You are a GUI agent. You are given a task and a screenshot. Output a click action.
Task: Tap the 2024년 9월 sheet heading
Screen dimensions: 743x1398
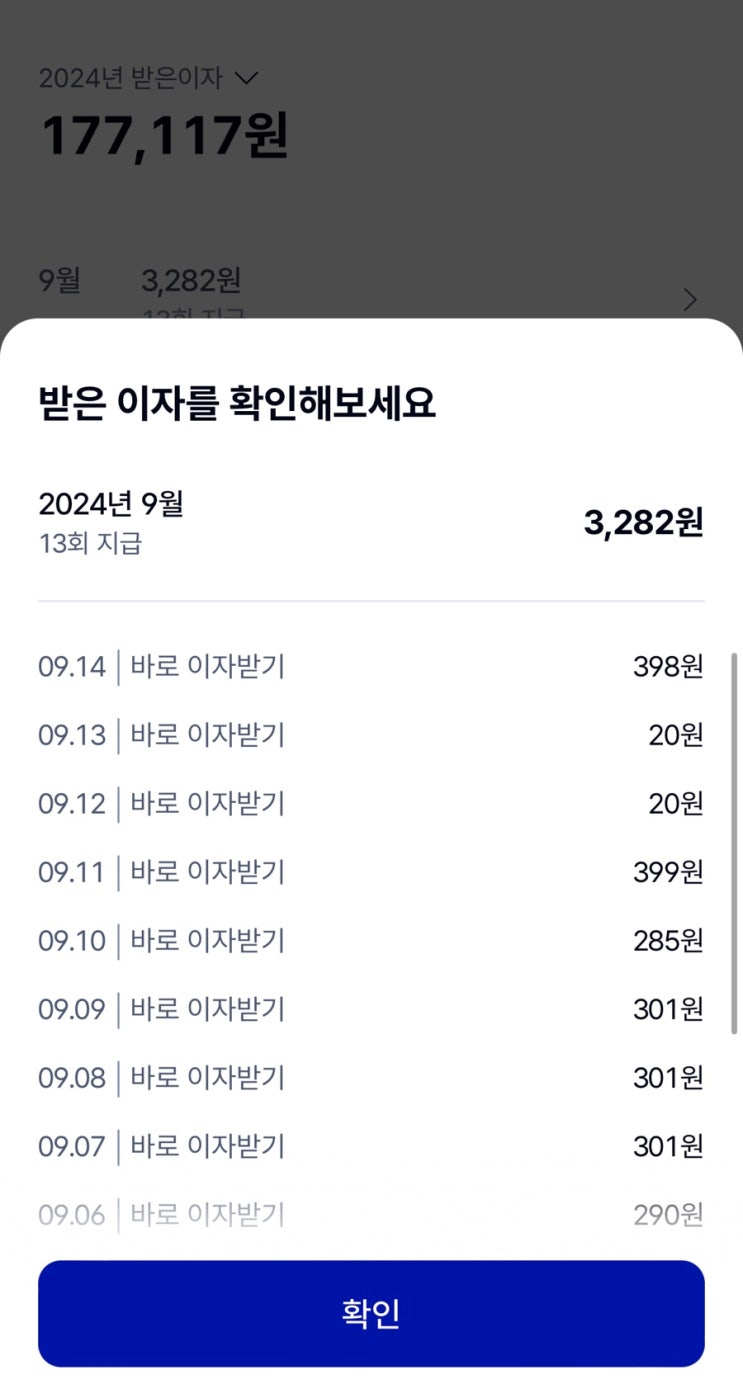[111, 504]
